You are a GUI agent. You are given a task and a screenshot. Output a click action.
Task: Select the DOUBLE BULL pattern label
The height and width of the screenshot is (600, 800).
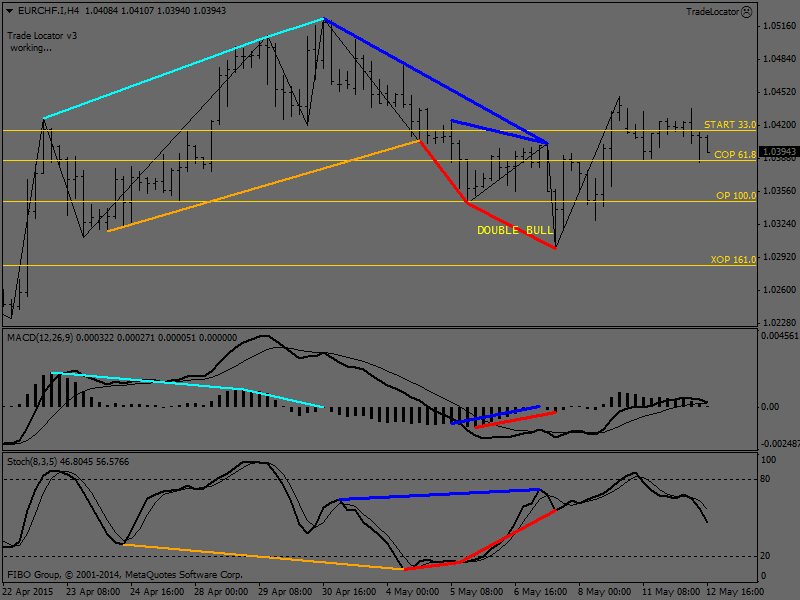click(x=514, y=230)
